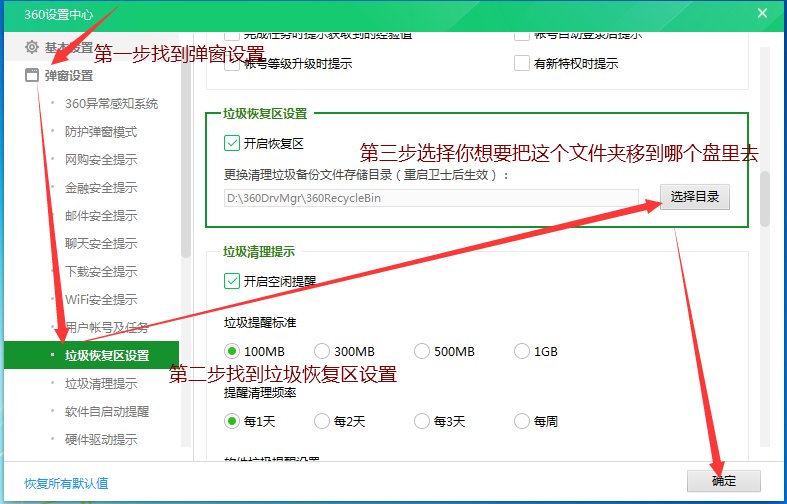Open the 弹窗设置 section
Viewport: 787px width, 504px height.
click(69, 76)
